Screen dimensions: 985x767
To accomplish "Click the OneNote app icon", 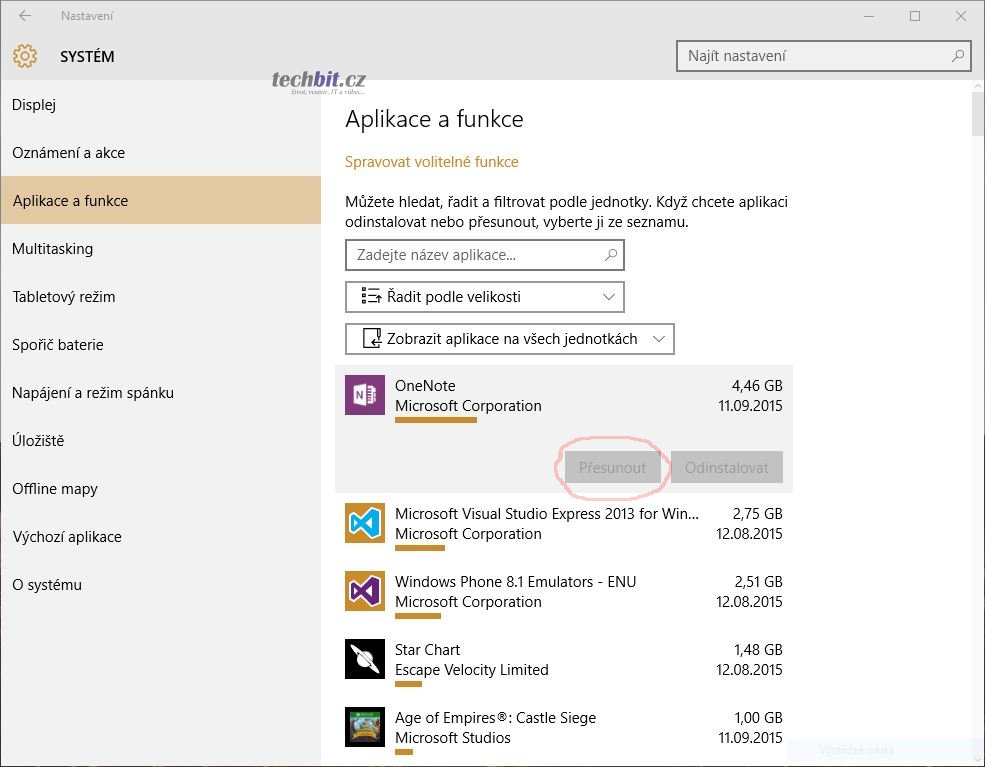I will tap(364, 395).
